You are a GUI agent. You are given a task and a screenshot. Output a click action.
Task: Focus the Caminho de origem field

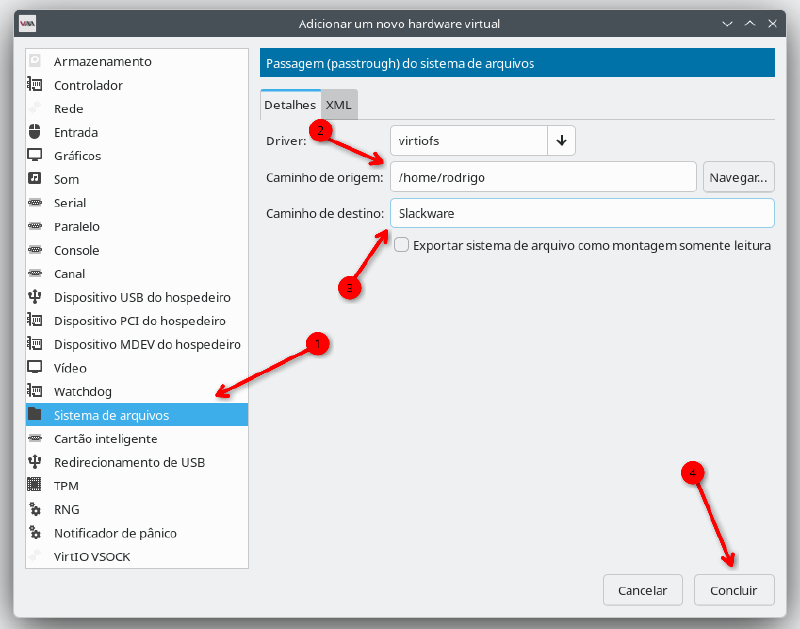[543, 177]
